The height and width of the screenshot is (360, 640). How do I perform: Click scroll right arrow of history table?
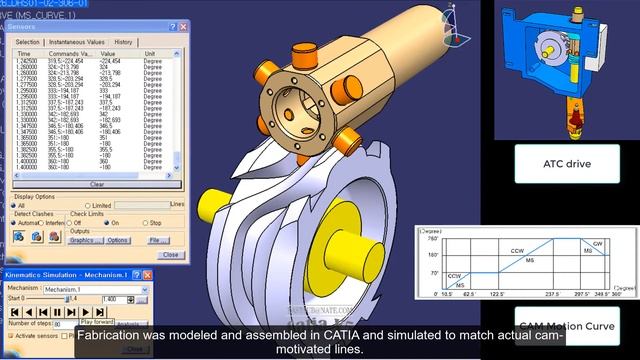[169, 176]
